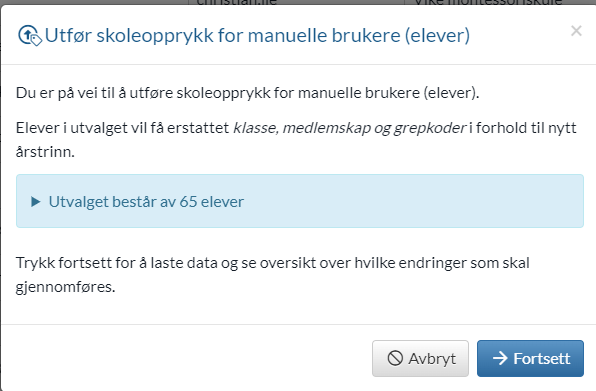This screenshot has width=596, height=391.
Task: Expand the triangle beside 'Utvalget består'
Action: [36, 202]
